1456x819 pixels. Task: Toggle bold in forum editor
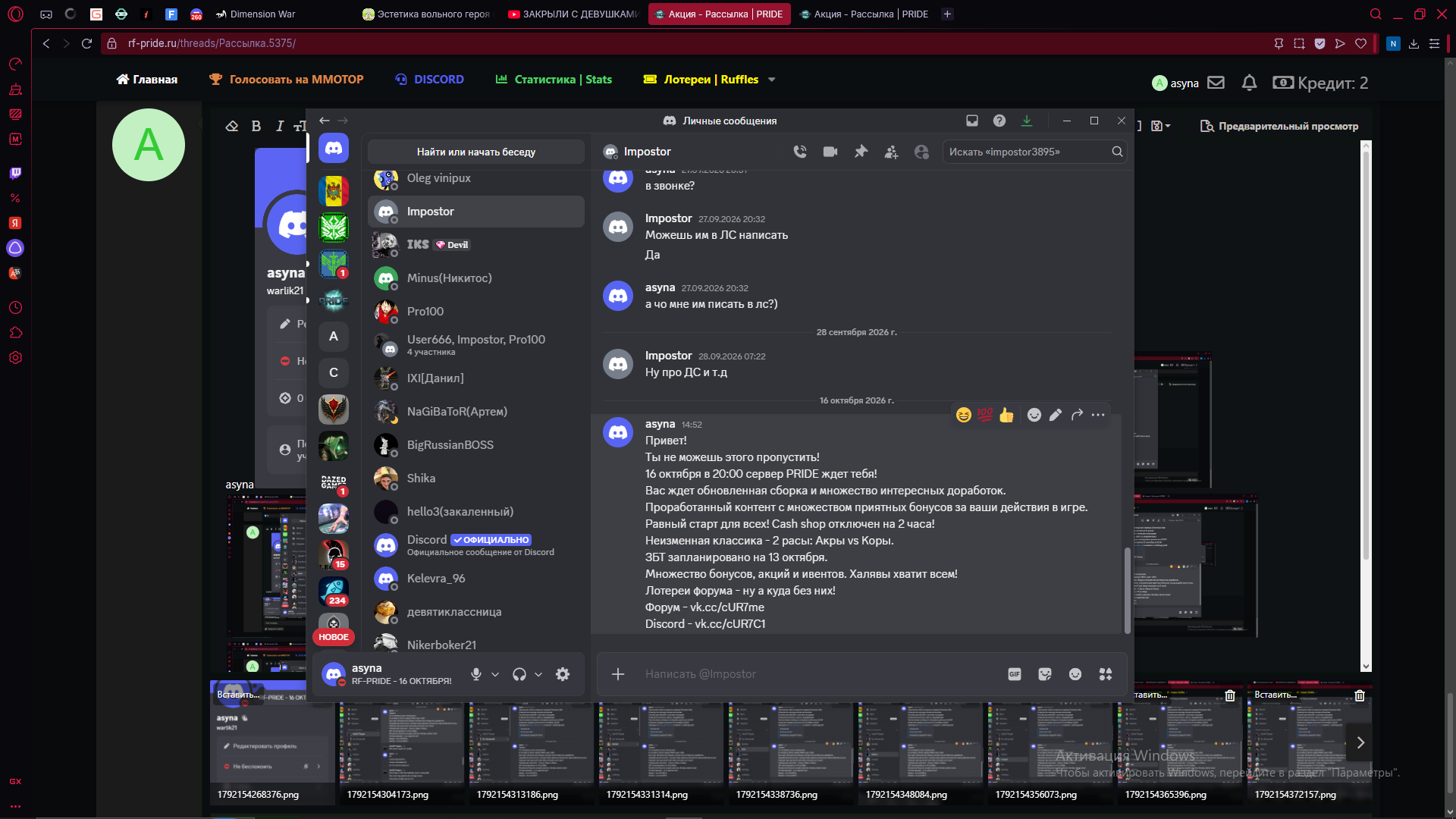coord(256,126)
